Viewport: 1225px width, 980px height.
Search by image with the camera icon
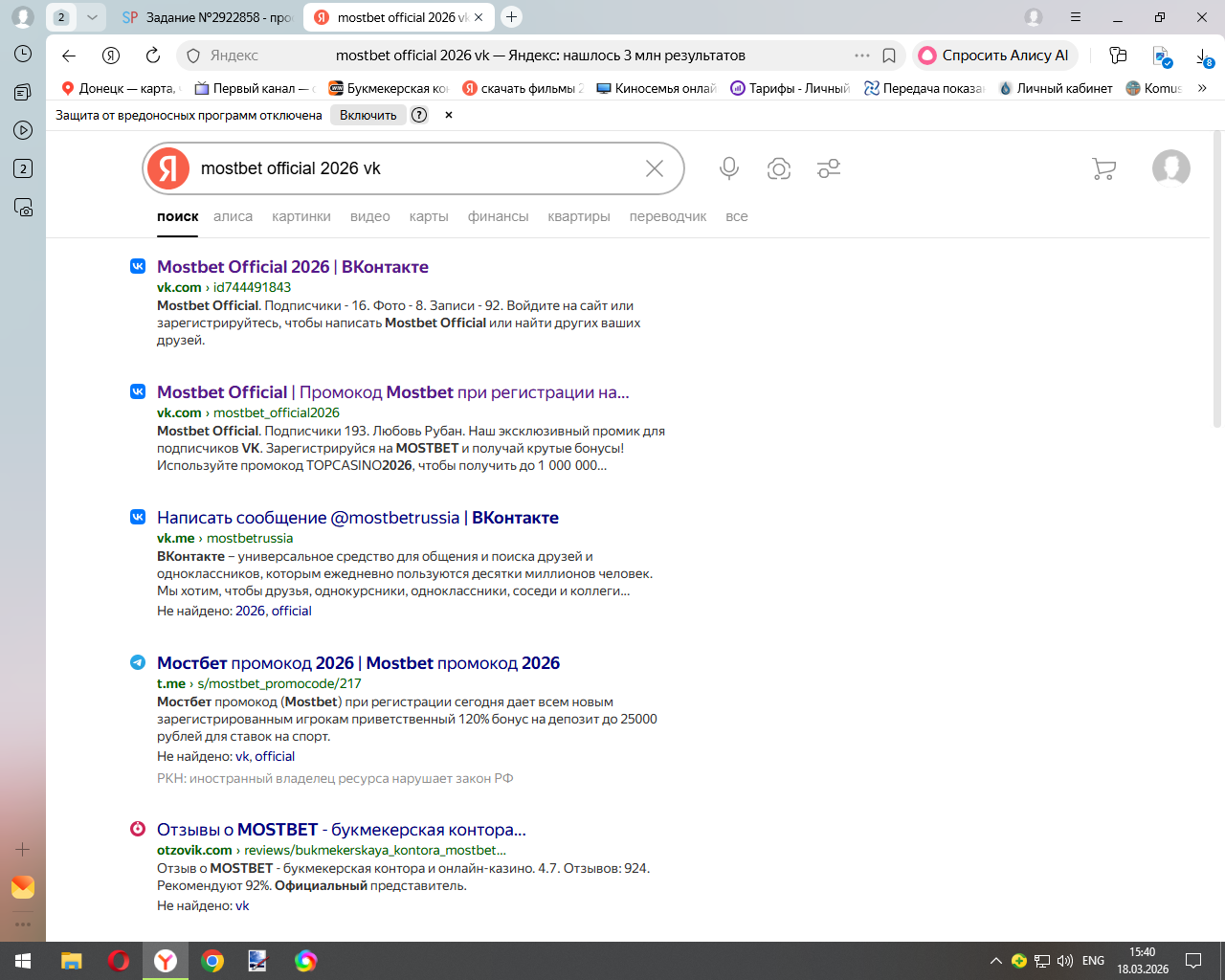pyautogui.click(x=779, y=168)
